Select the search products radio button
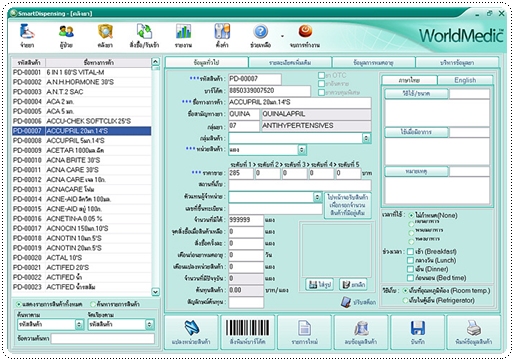Viewport: 514px width, 361px height. 93,304
